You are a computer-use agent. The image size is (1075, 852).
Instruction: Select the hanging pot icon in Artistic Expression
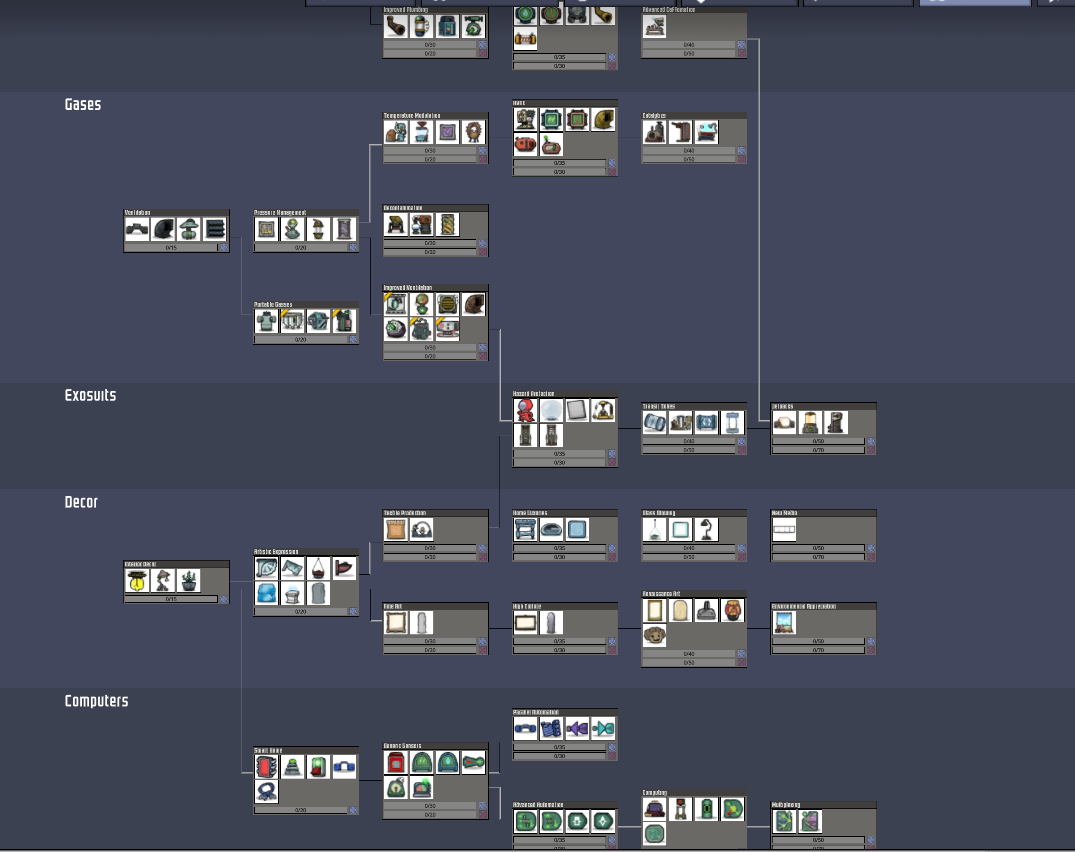tap(318, 569)
